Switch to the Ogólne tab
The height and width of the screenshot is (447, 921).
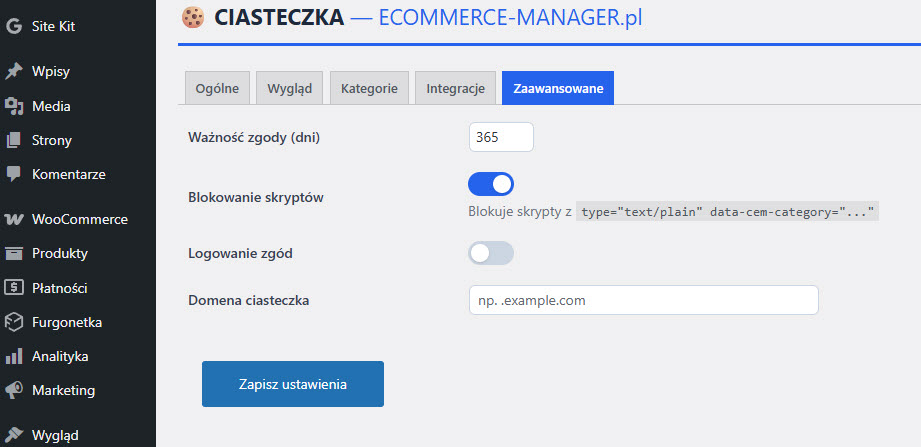217,88
